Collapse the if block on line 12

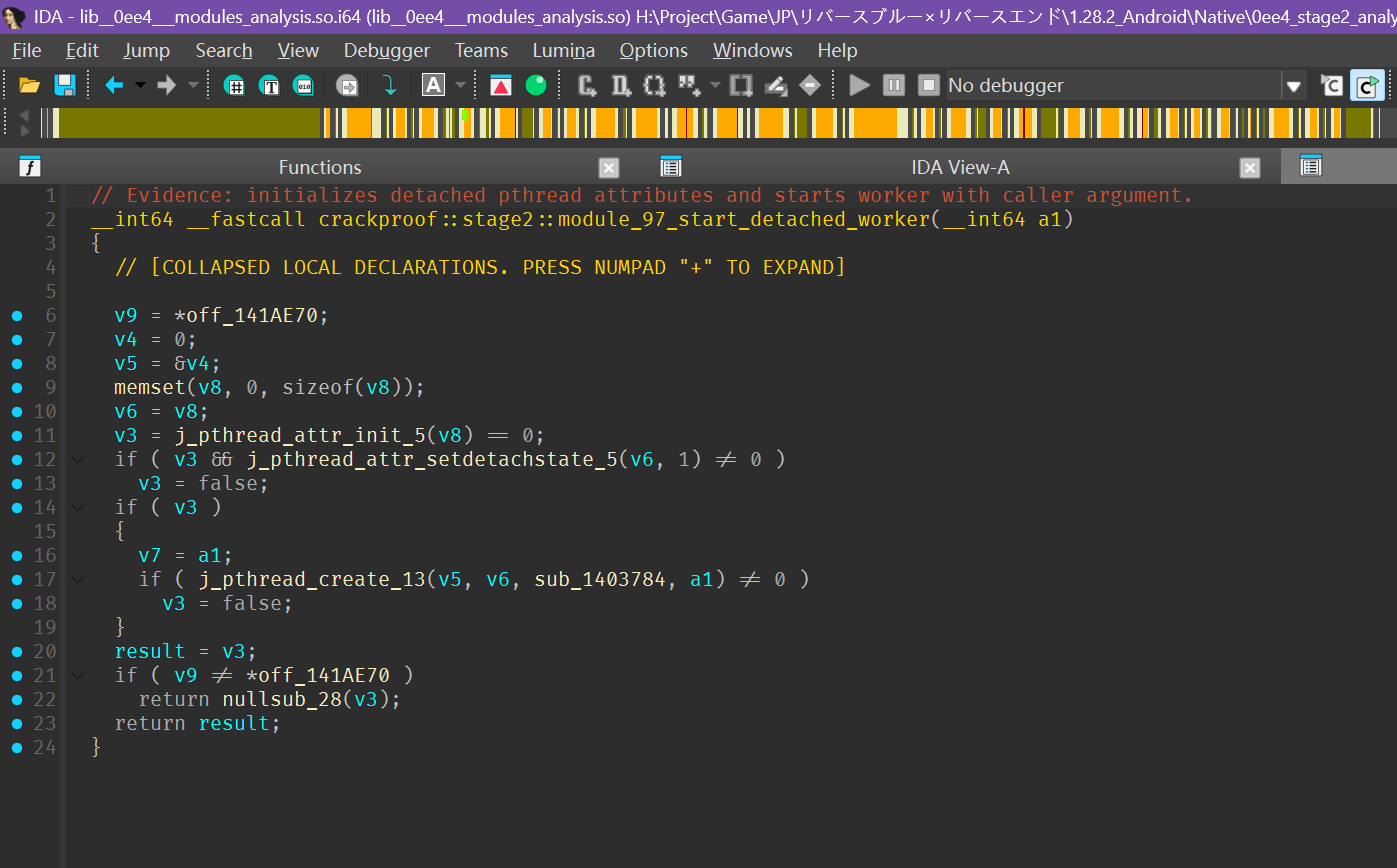tap(77, 459)
